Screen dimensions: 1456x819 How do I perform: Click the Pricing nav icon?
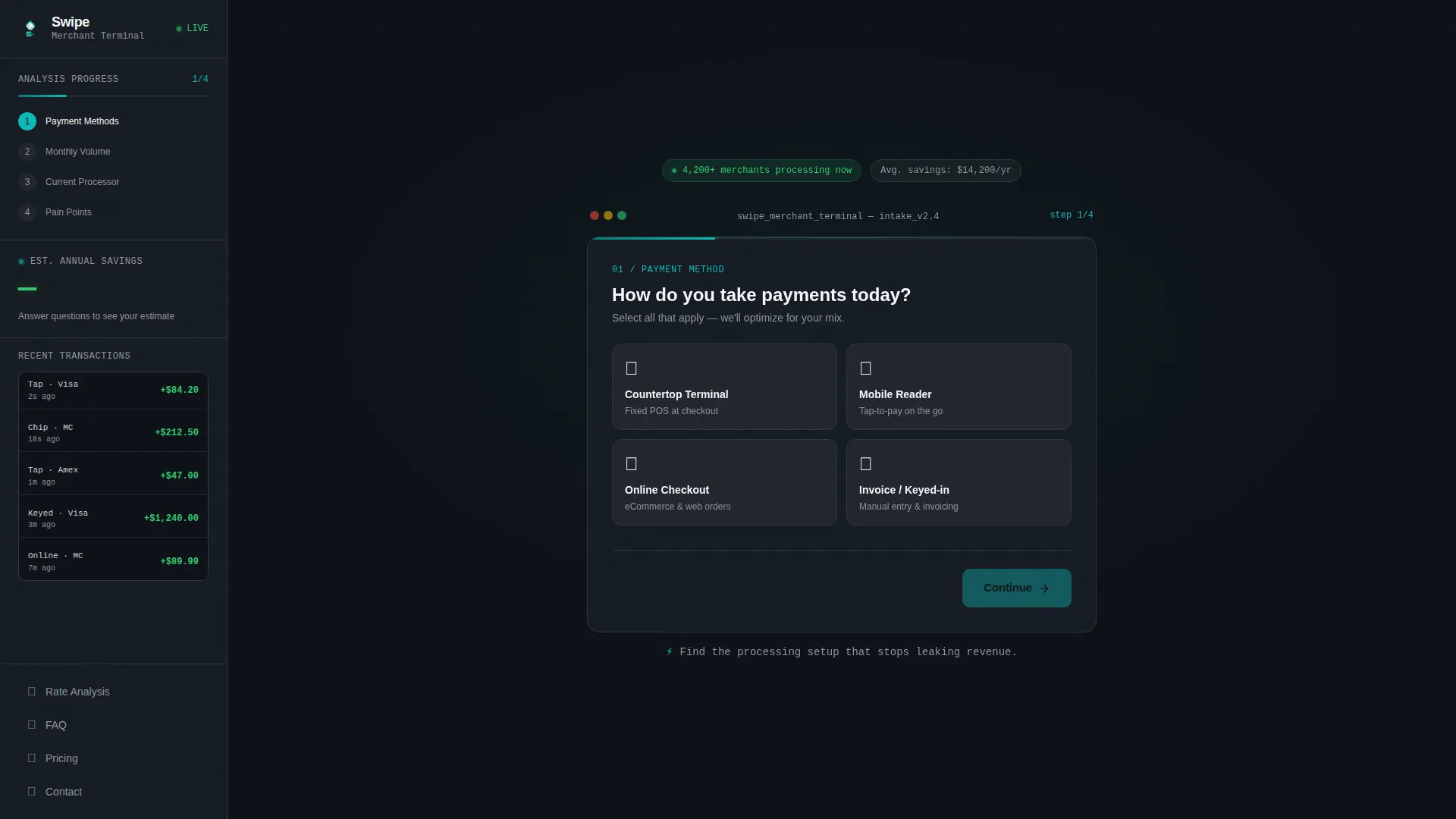click(32, 758)
